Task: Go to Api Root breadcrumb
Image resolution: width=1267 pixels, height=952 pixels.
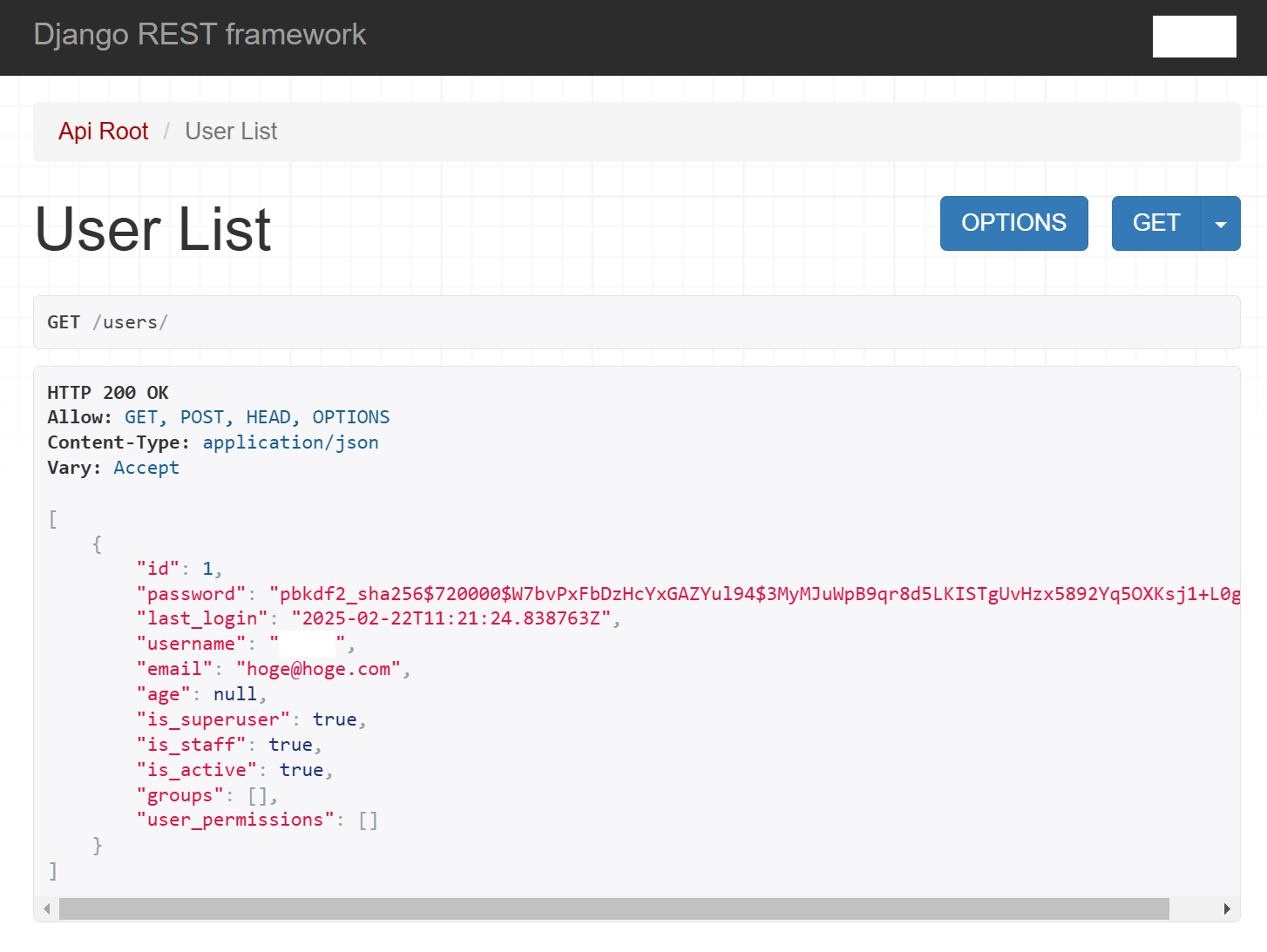Action: click(103, 132)
